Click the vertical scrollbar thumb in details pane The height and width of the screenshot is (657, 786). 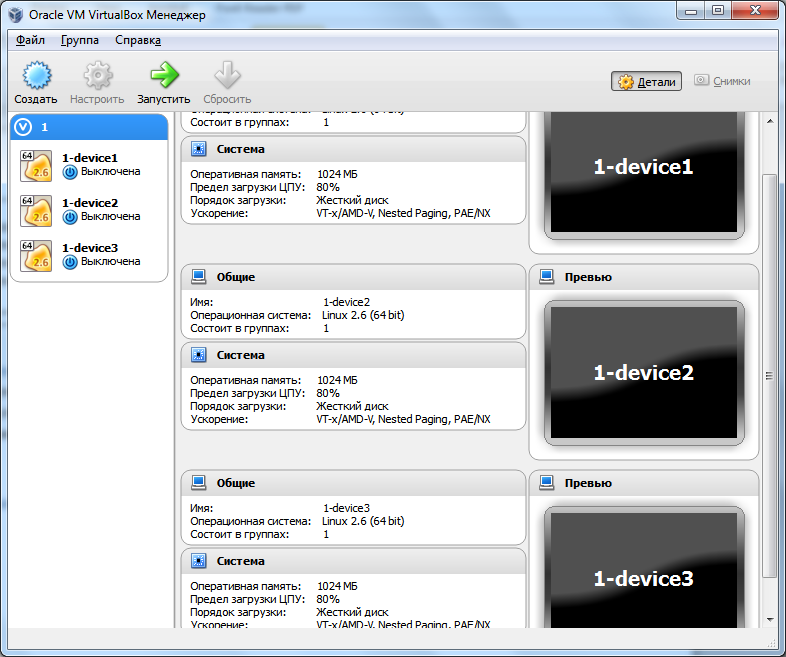pyautogui.click(x=770, y=376)
